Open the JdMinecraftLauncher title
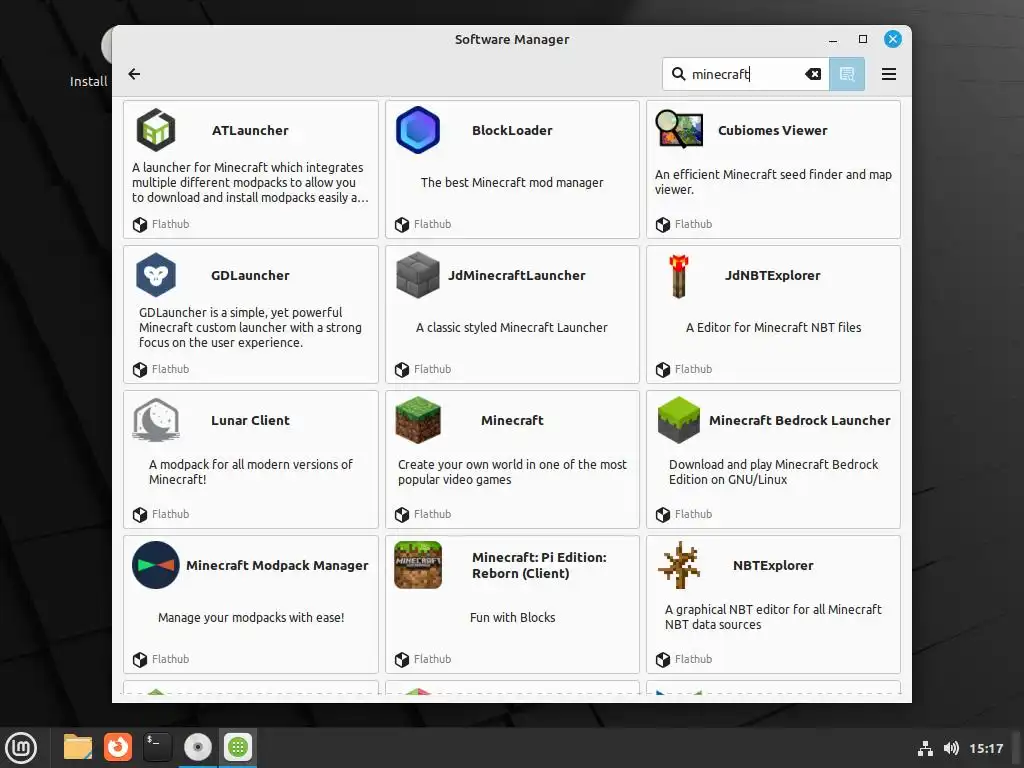Screen dimensions: 1024x768 [517, 275]
